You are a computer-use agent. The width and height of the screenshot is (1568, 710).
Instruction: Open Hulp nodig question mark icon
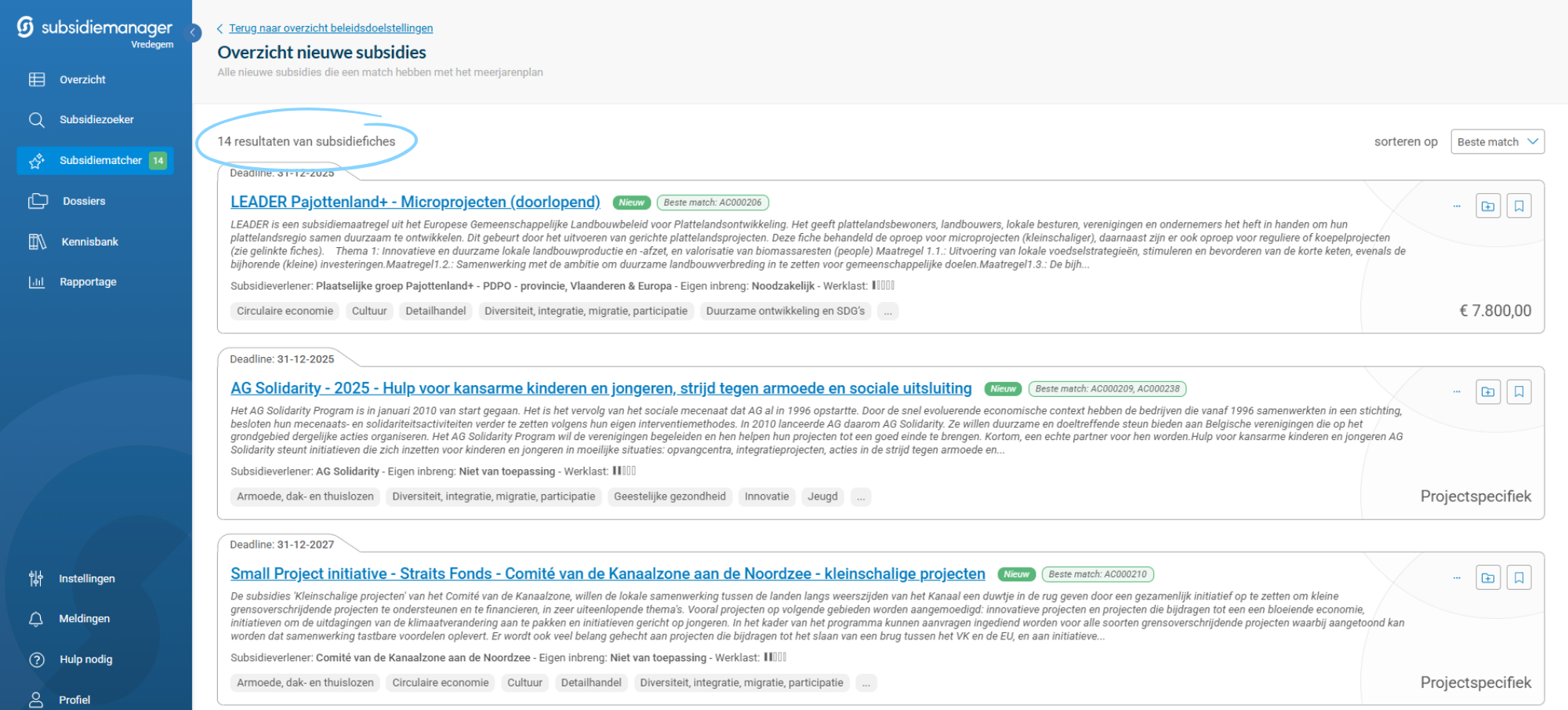pos(36,660)
